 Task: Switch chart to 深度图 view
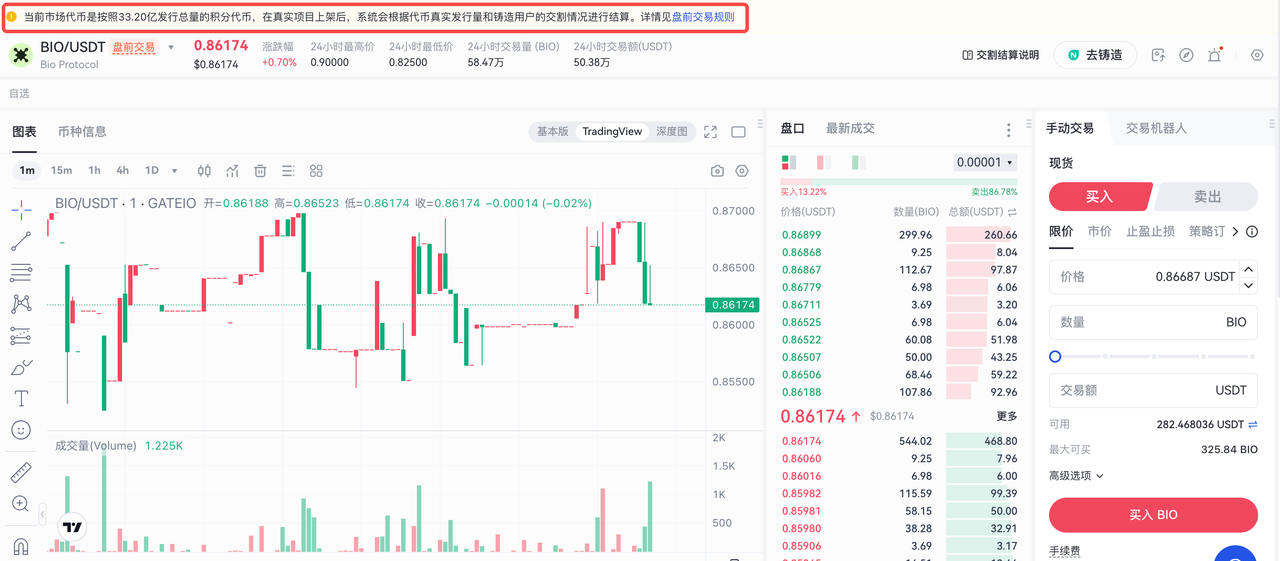click(x=672, y=132)
